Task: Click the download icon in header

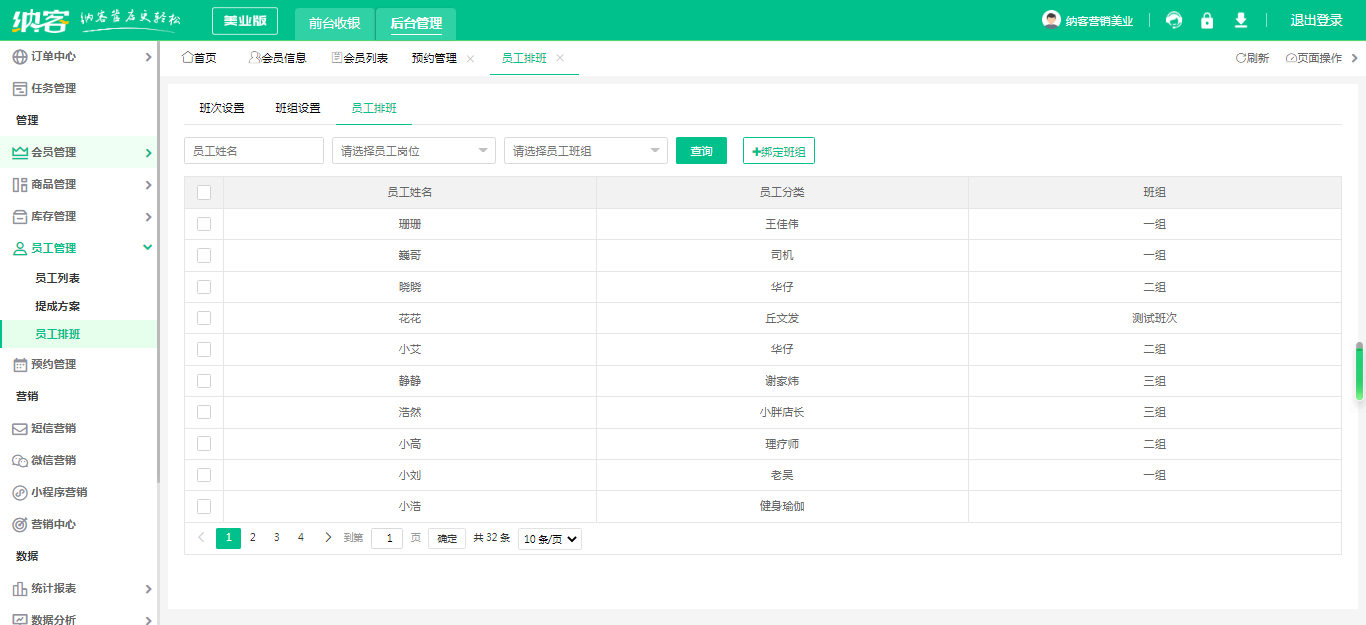Action: pyautogui.click(x=1241, y=20)
